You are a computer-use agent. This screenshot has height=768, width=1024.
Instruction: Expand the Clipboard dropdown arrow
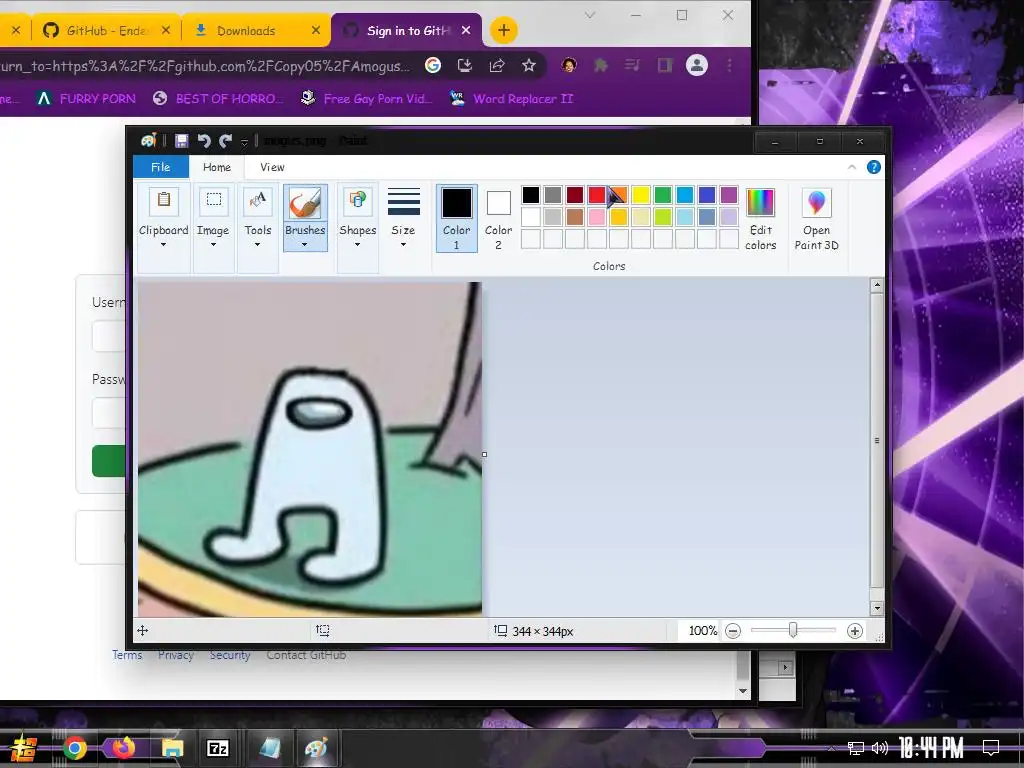(163, 244)
